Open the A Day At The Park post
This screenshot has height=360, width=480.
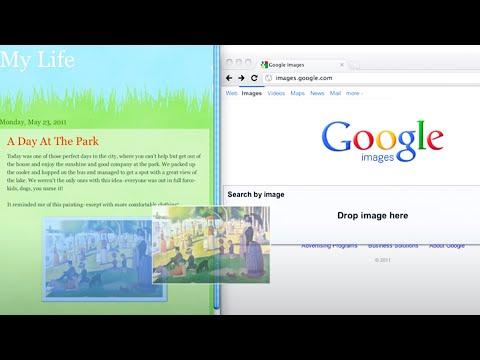pos(53,141)
